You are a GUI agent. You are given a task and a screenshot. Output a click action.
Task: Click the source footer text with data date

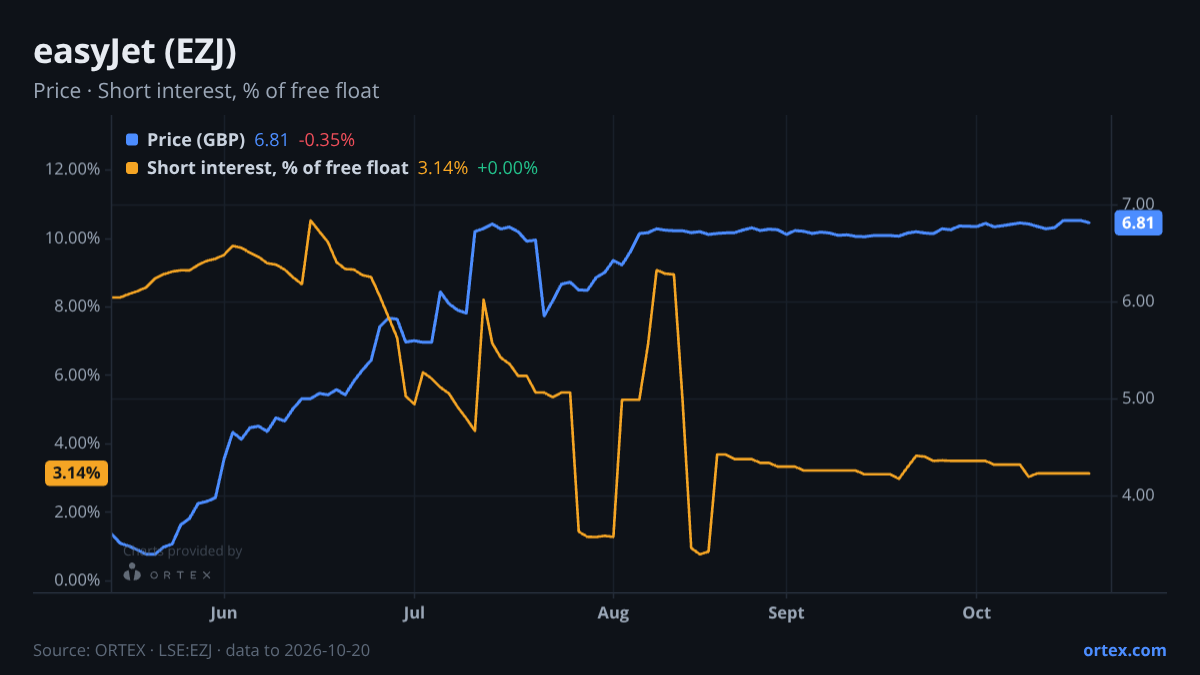coord(202,650)
